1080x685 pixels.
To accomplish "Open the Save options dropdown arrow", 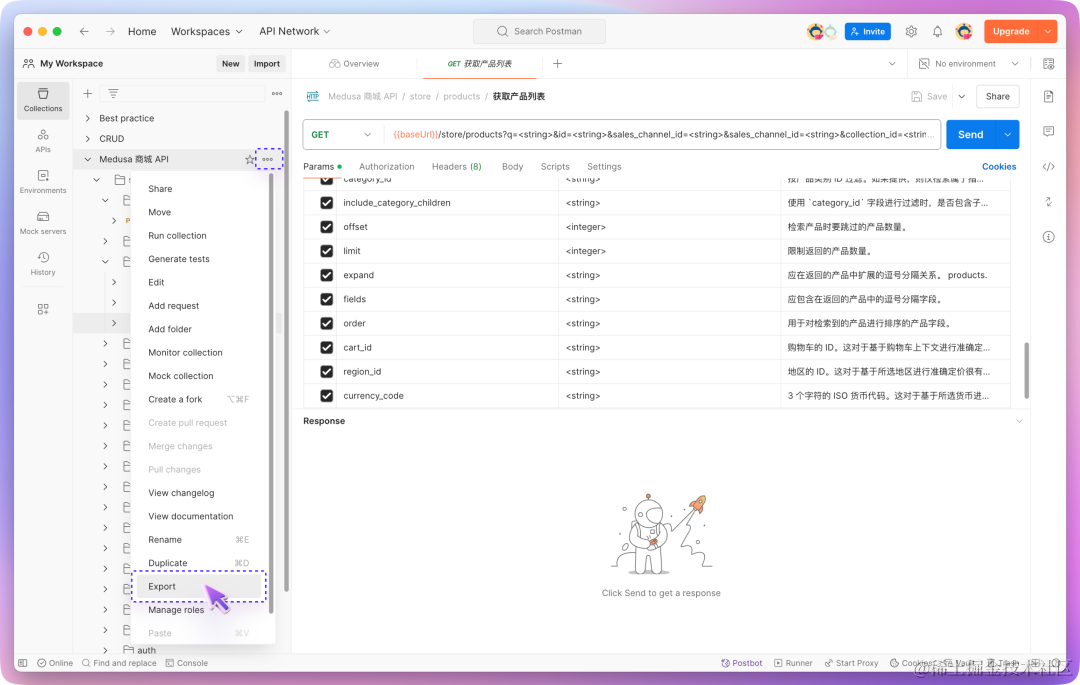I will point(962,97).
